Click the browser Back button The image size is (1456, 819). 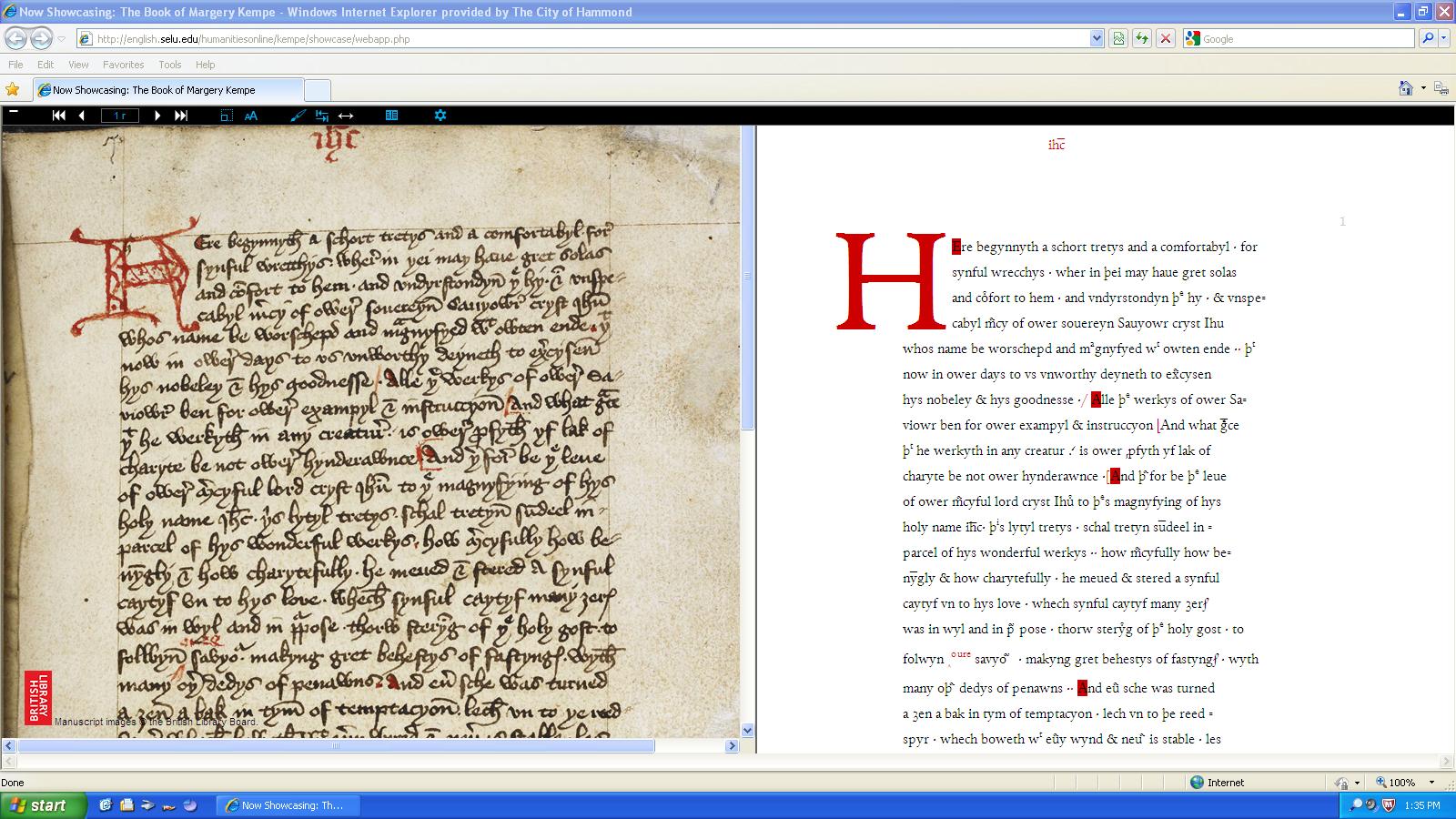(15, 38)
